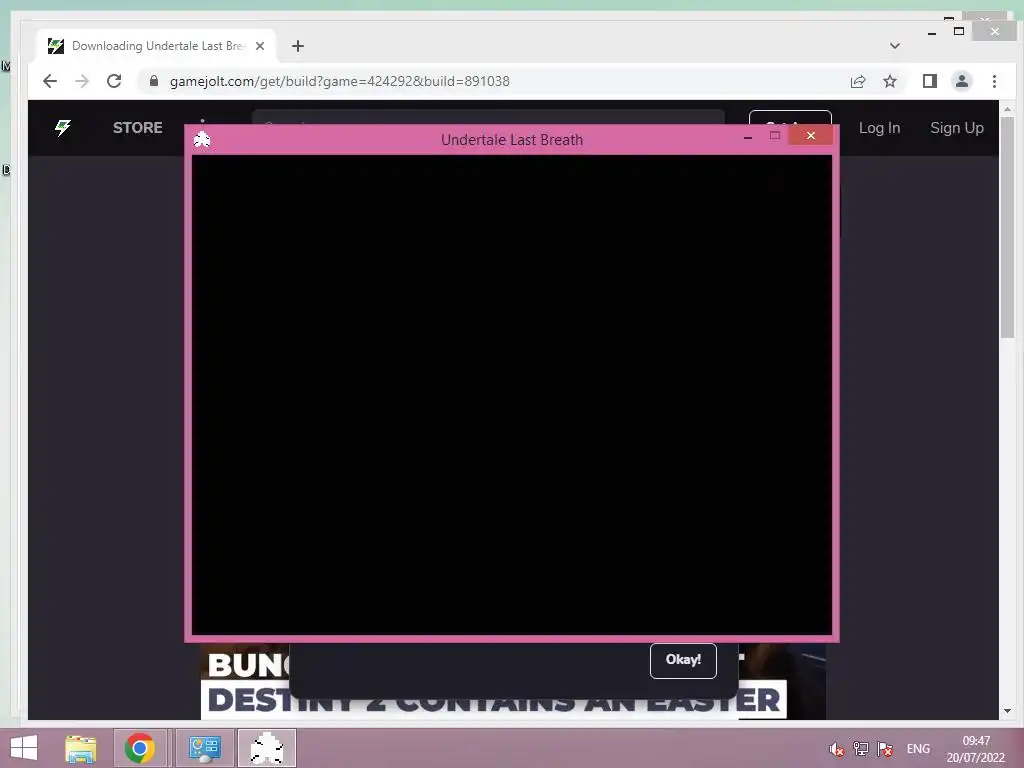Click the ENG language indicator
Viewport: 1024px width, 768px height.
(918, 749)
